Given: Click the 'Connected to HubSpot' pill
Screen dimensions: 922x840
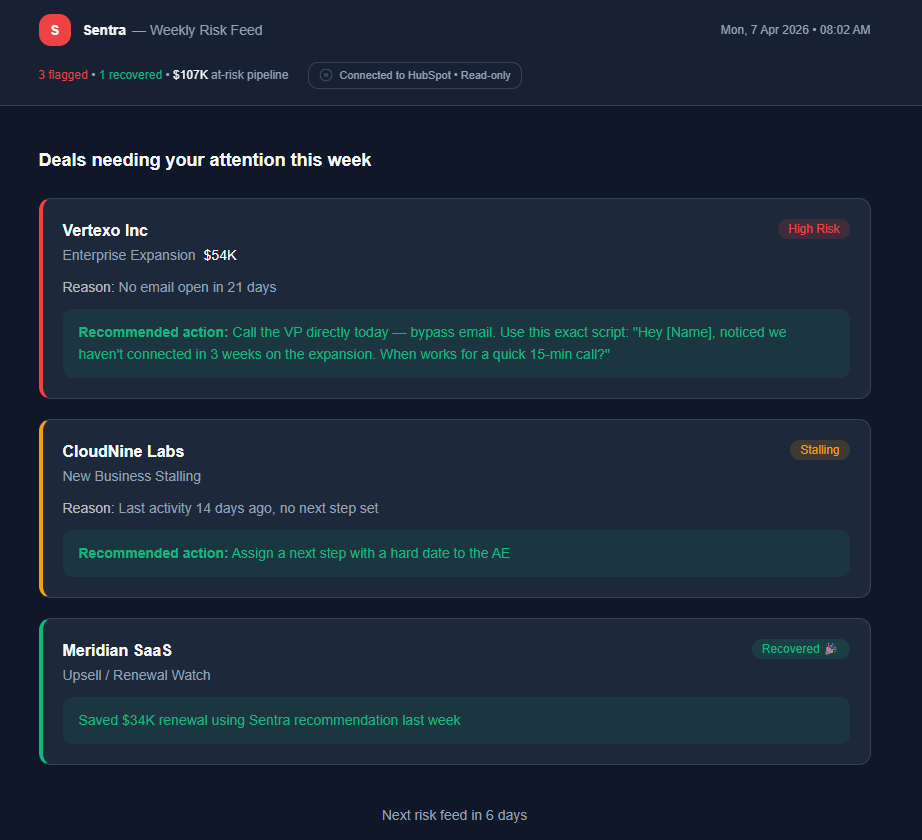Looking at the screenshot, I should tap(414, 75).
